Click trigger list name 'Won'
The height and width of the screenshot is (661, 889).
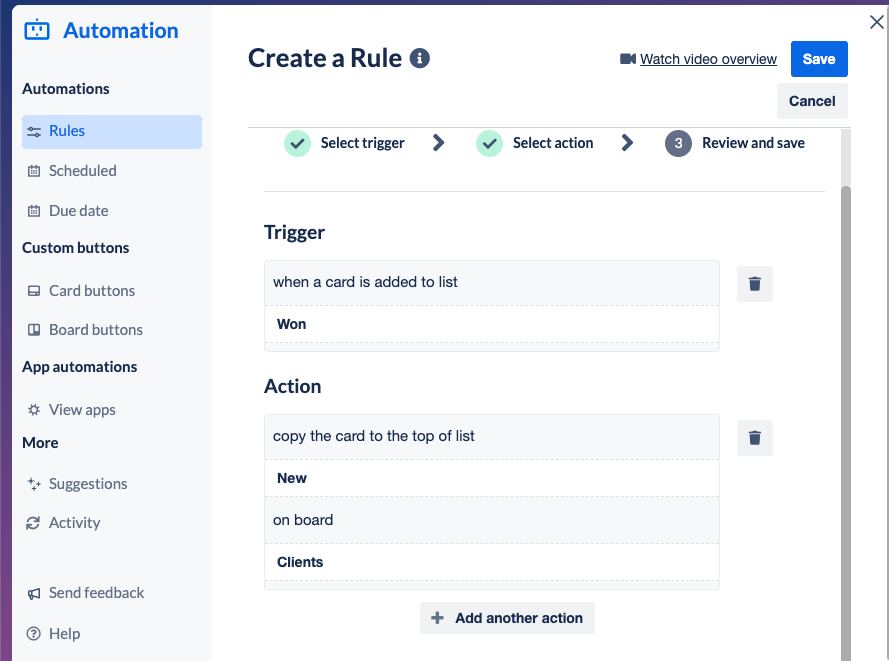point(291,324)
